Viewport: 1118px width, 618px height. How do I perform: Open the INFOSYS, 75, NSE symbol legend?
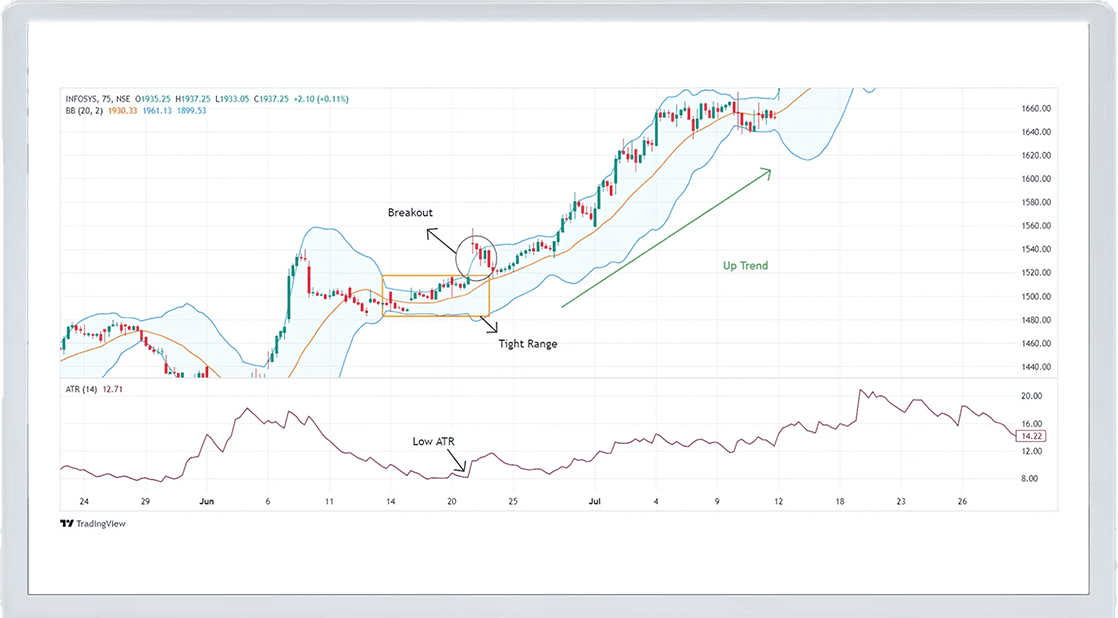tap(96, 99)
